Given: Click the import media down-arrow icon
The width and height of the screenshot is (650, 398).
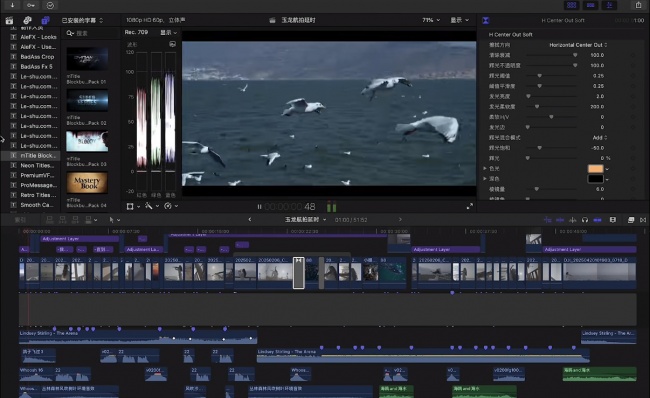Looking at the screenshot, I should coord(12,5).
